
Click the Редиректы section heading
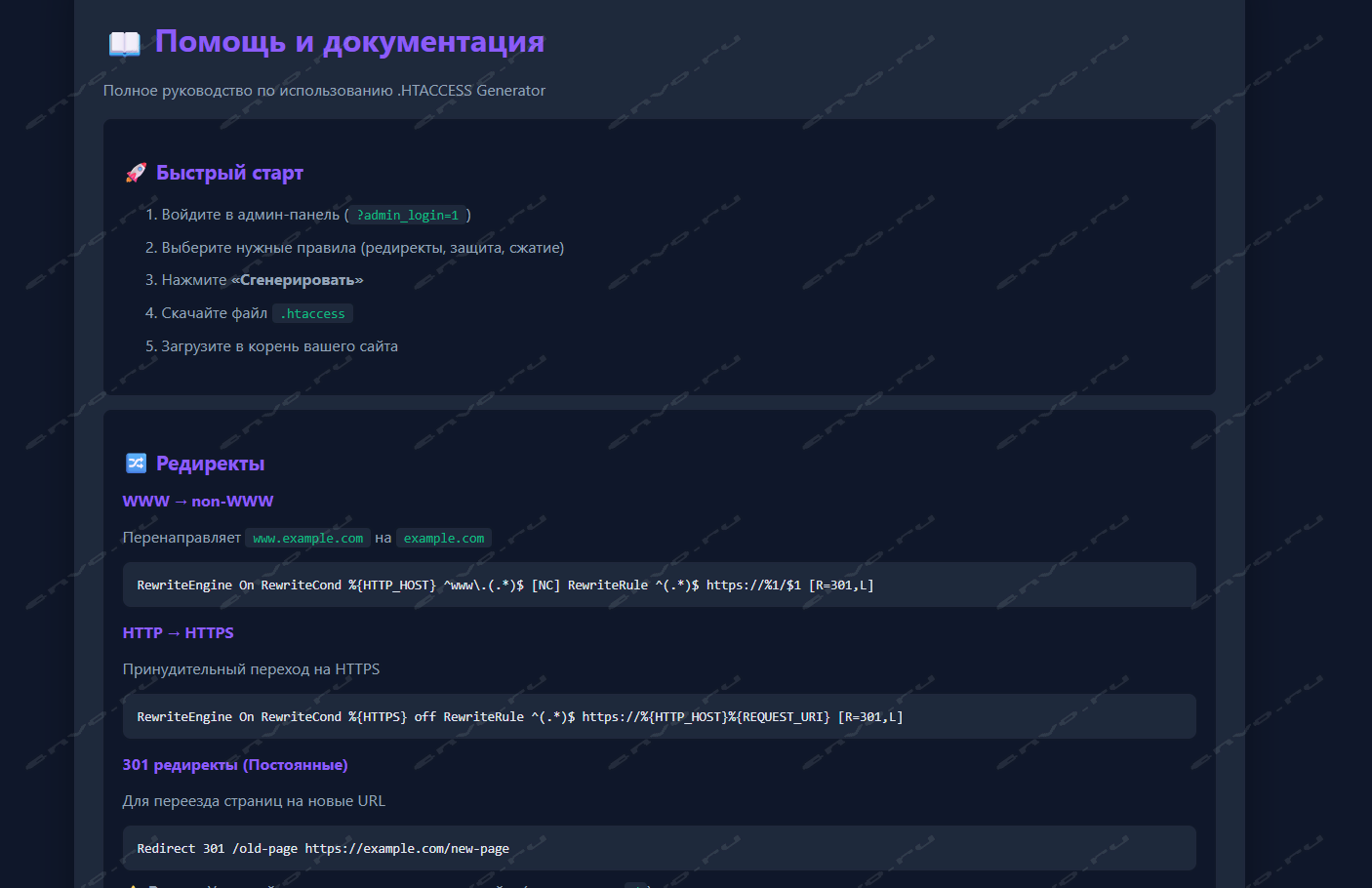[x=210, y=464]
